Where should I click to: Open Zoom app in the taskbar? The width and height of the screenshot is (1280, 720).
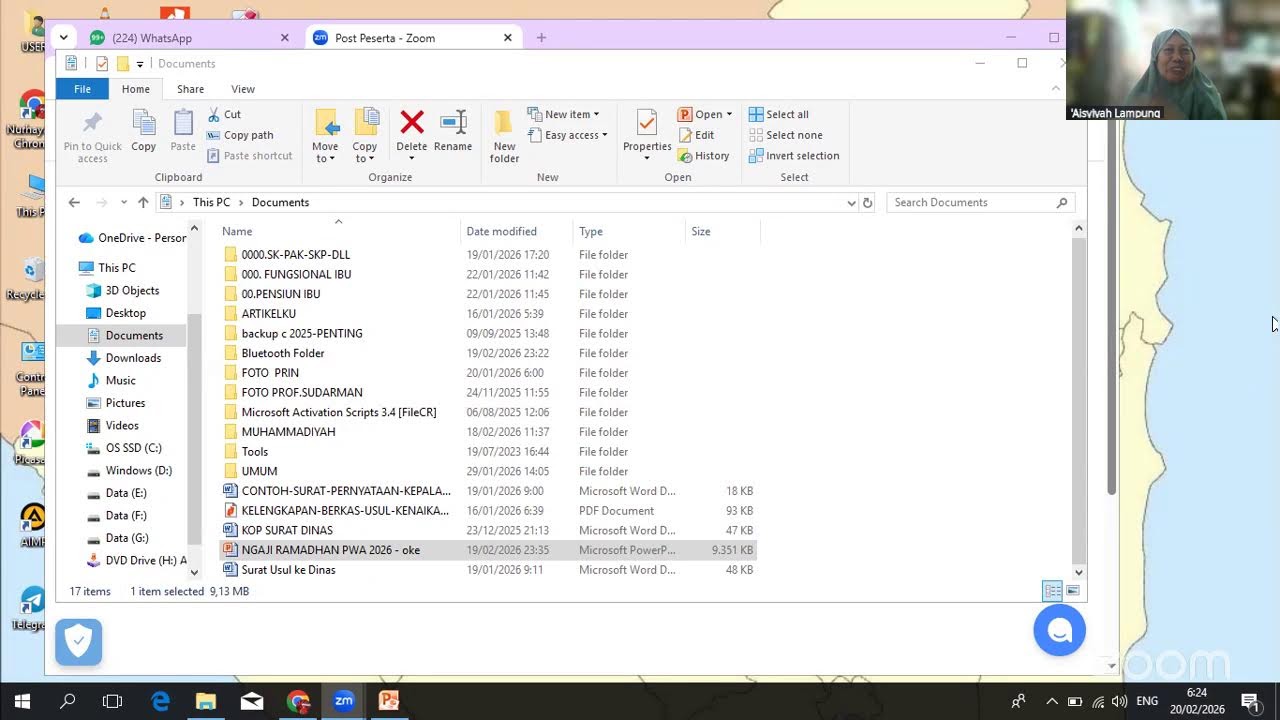point(343,701)
